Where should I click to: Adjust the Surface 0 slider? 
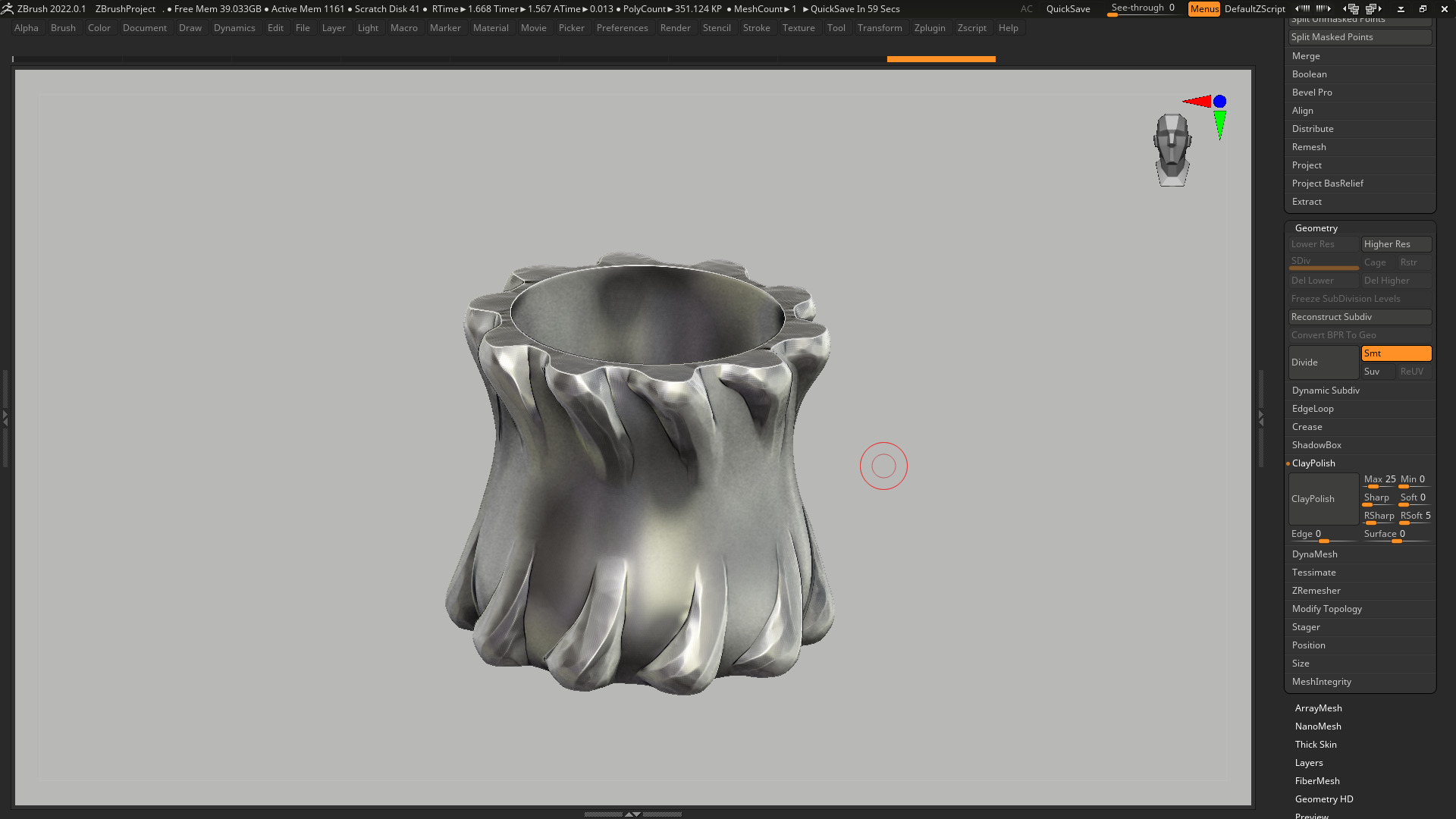(x=1396, y=535)
